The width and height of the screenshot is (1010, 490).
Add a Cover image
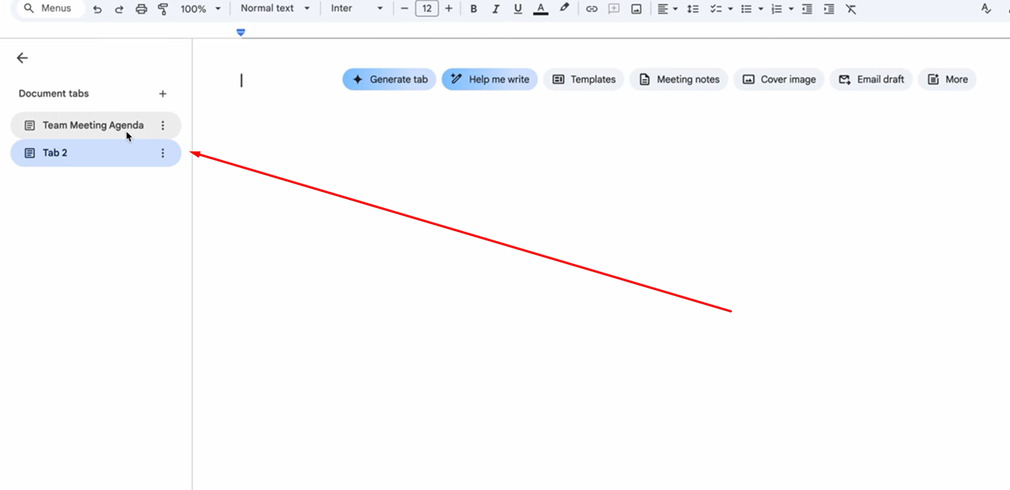click(779, 79)
